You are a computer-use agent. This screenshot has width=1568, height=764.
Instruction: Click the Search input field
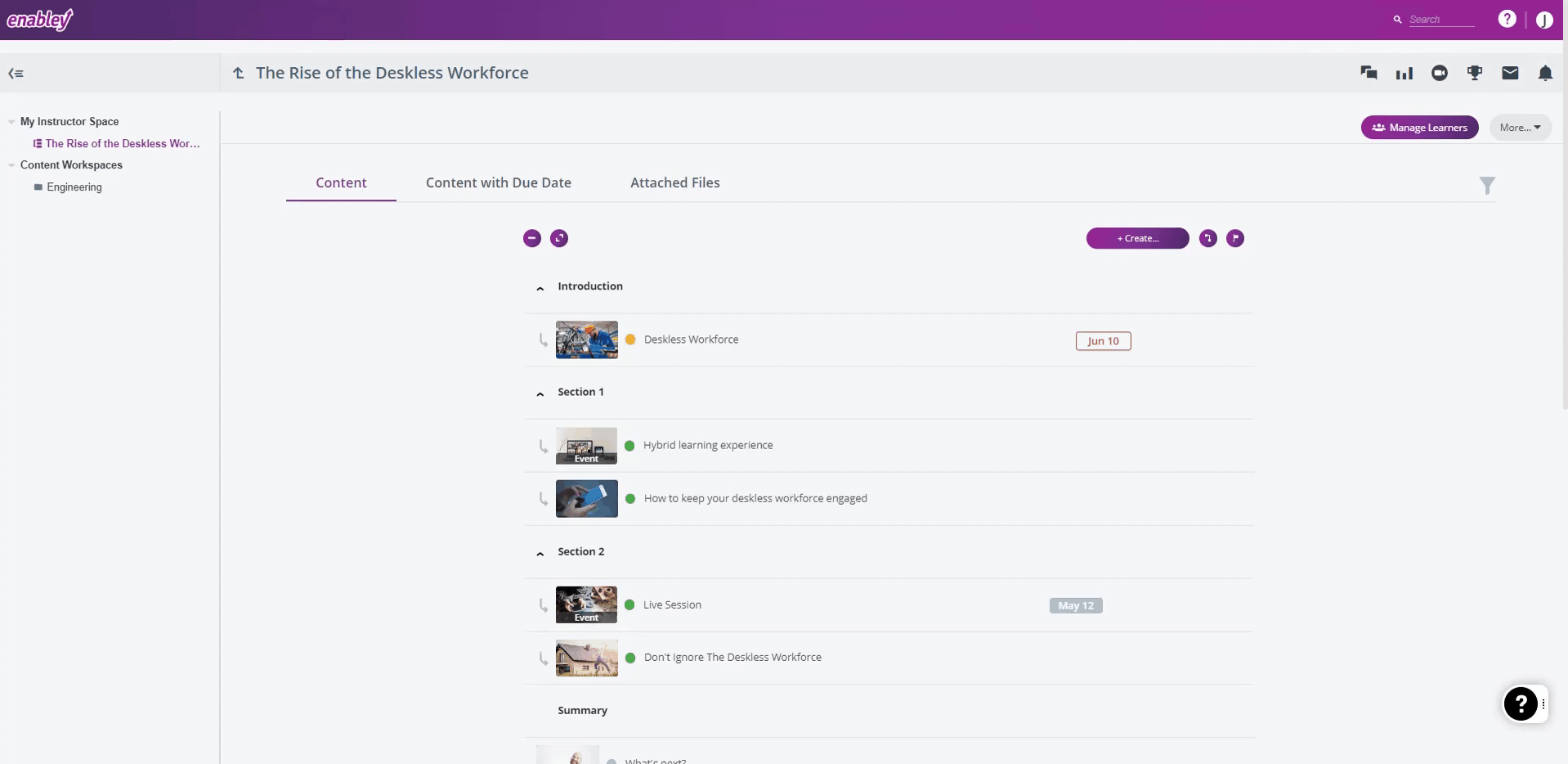tap(1440, 20)
